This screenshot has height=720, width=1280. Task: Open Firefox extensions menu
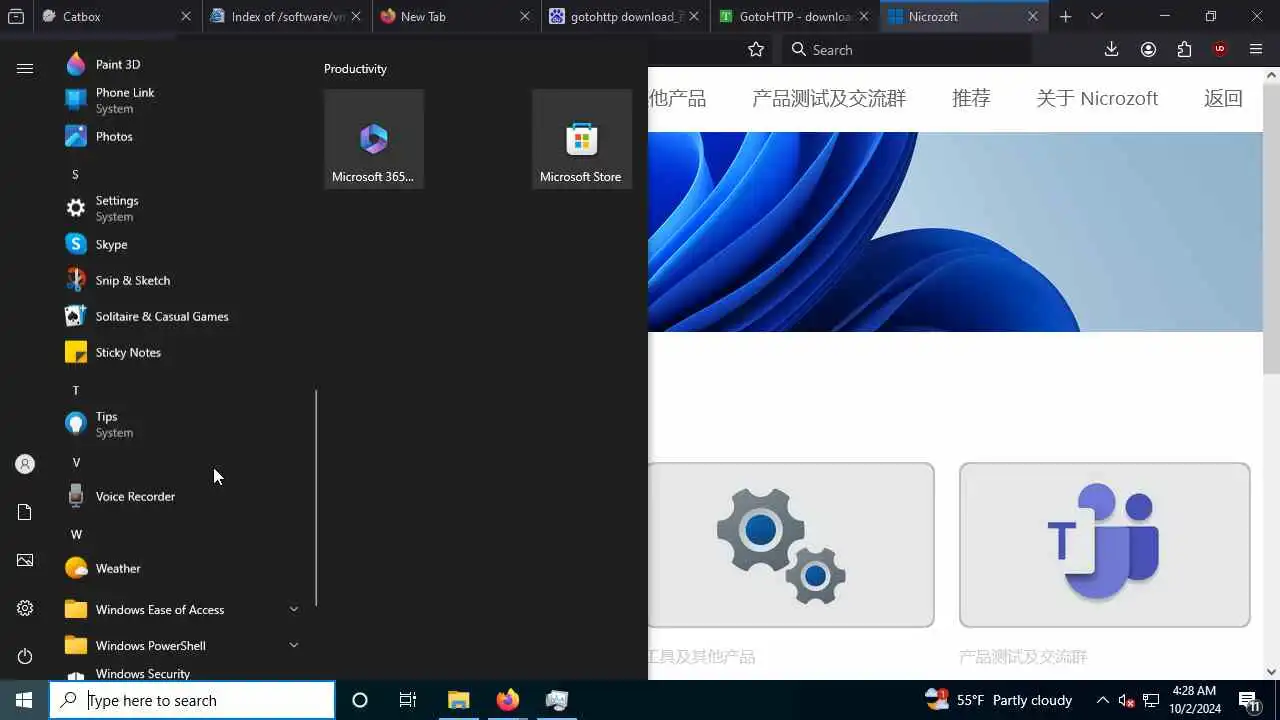pyautogui.click(x=1184, y=50)
